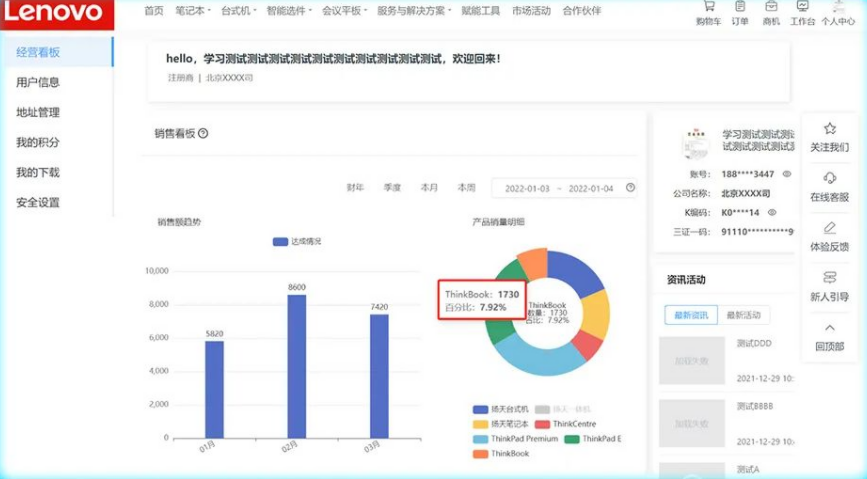
Task: Click the yellow 扬天笔记本 donut slice
Action: click(x=597, y=314)
